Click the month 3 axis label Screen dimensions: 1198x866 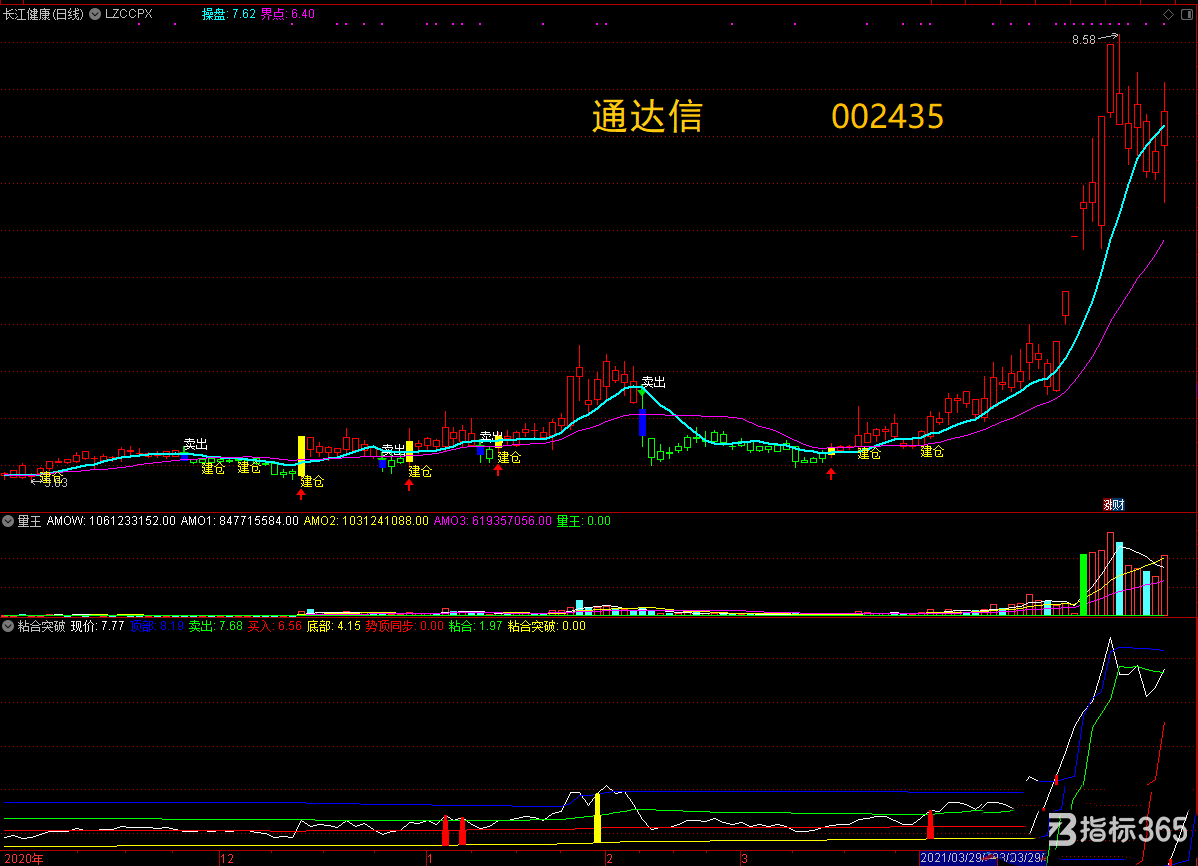pos(744,859)
